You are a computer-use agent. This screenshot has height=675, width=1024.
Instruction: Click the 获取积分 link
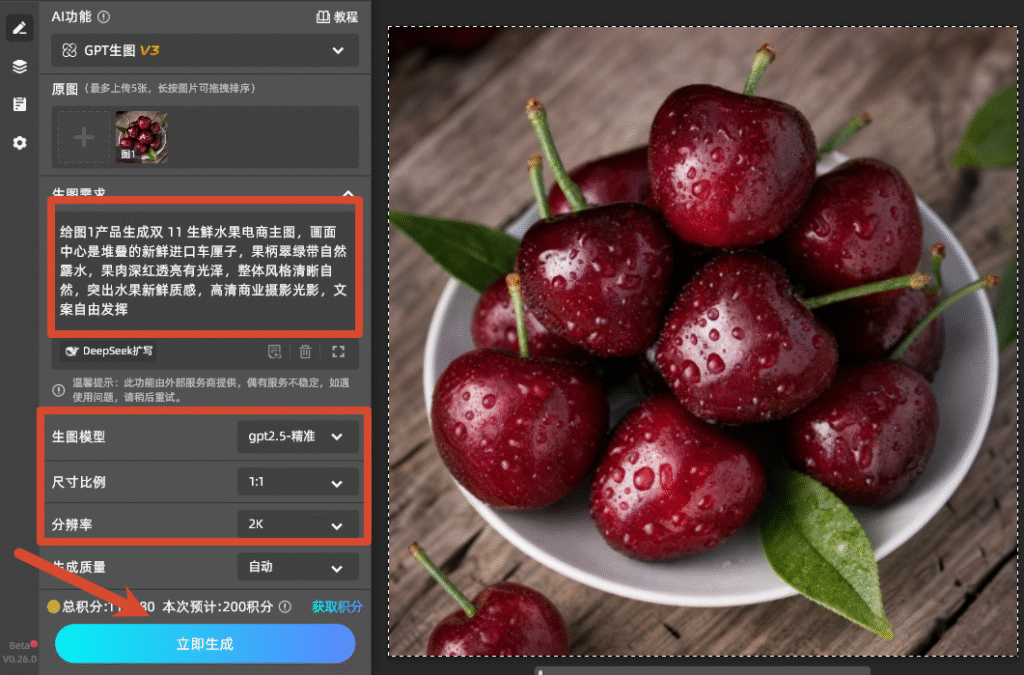coord(337,606)
